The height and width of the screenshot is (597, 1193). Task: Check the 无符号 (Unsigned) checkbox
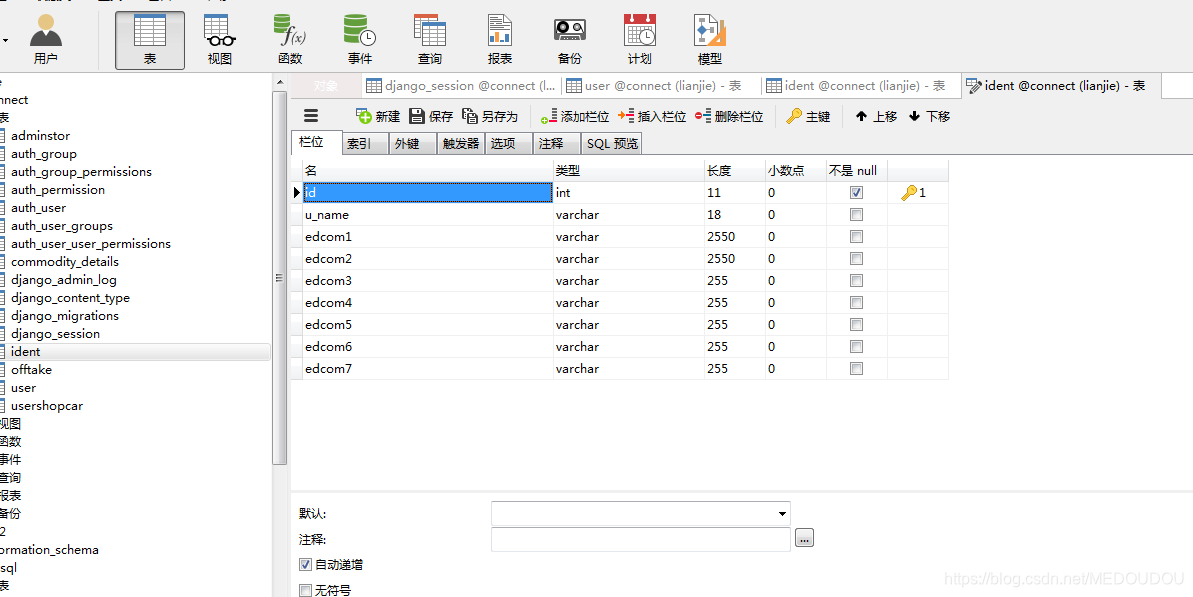(x=306, y=590)
